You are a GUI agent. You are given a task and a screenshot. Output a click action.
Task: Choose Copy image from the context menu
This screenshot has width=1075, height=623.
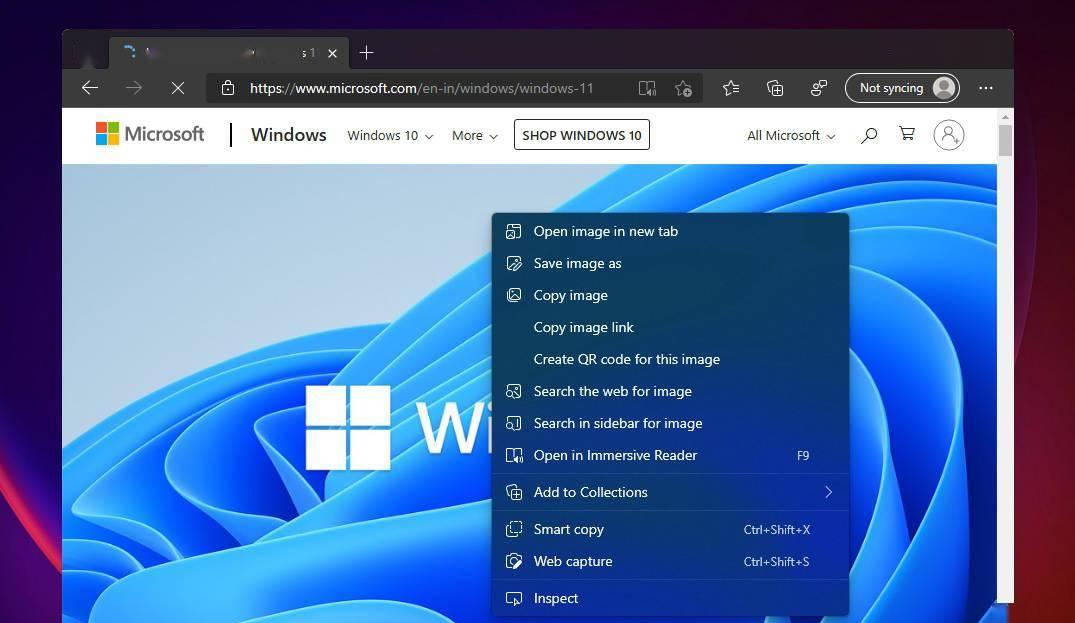(670, 295)
